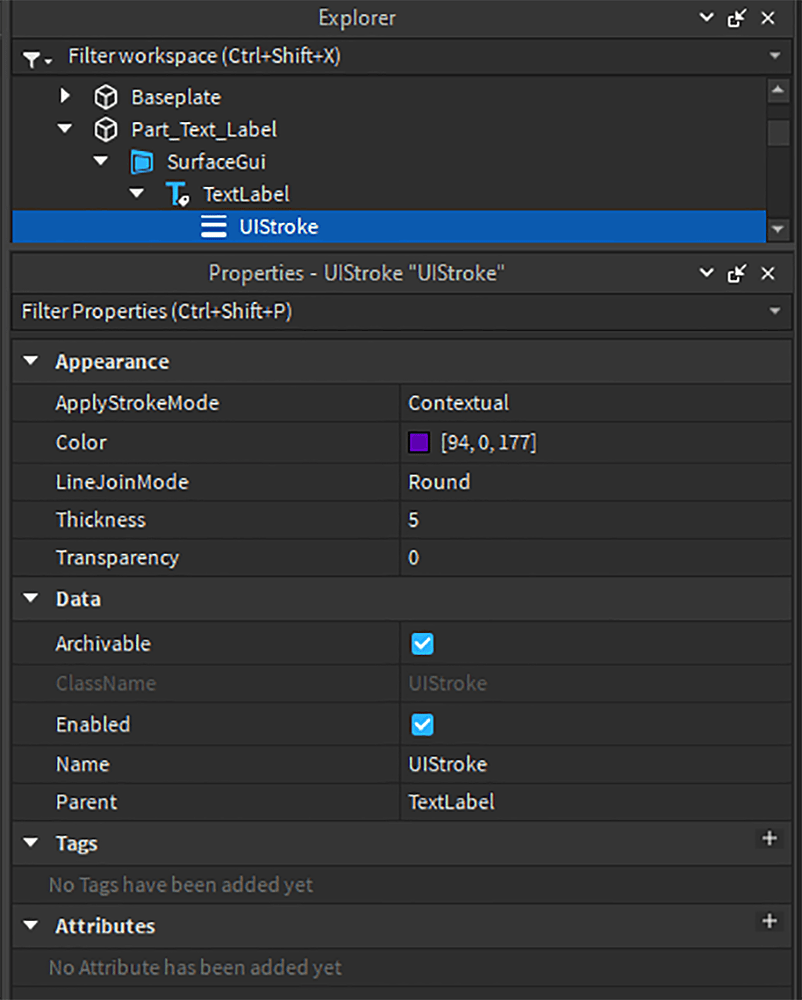Disable the Enabled checkbox
The width and height of the screenshot is (802, 1000).
(422, 724)
